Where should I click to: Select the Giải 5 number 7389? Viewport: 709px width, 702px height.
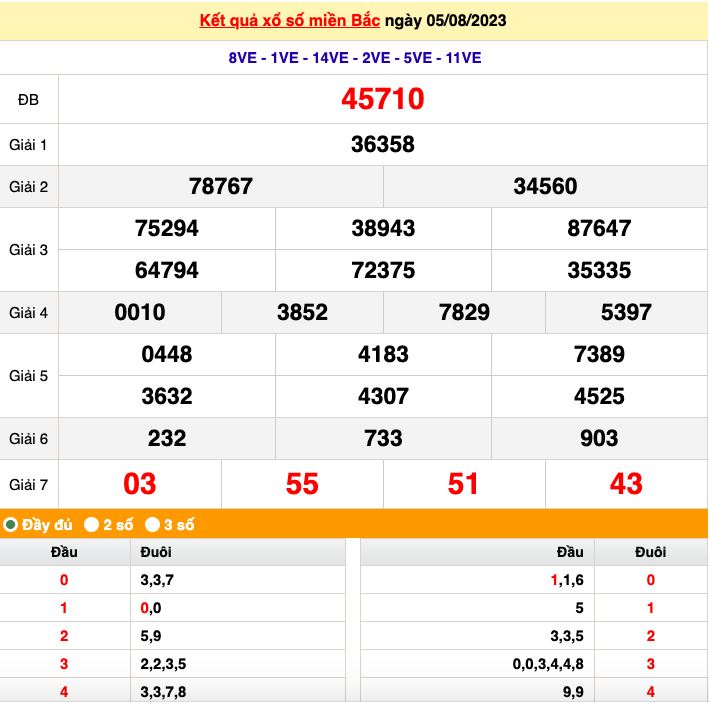(x=599, y=354)
